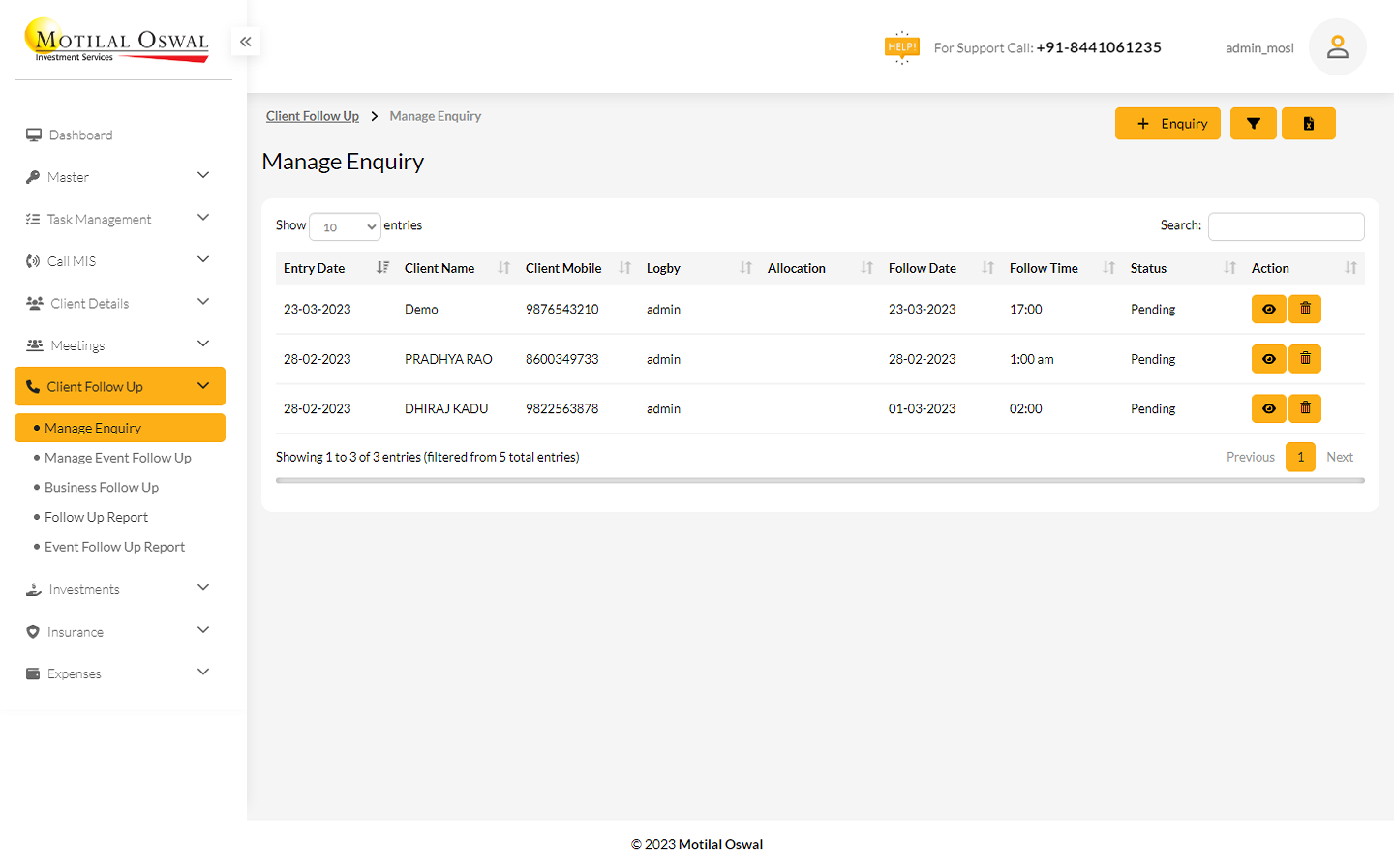Expand the Task Management menu chevron
Image resolution: width=1394 pixels, height=868 pixels.
[x=203, y=218]
